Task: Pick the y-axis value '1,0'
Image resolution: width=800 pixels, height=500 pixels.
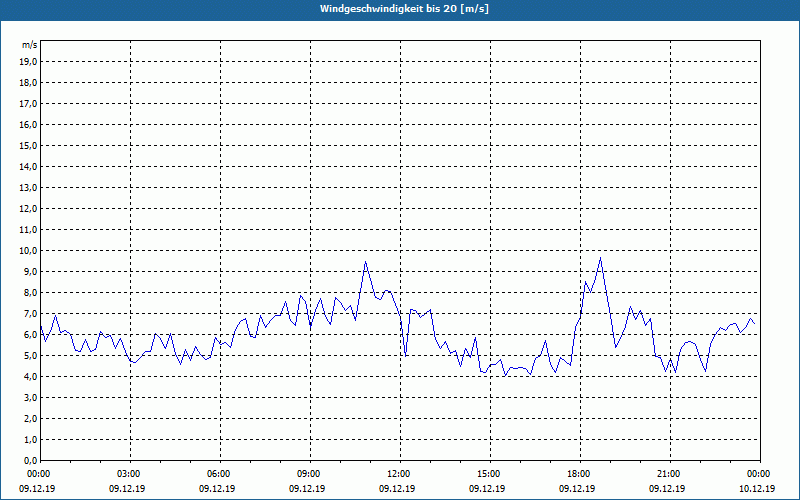Action: click(30, 439)
